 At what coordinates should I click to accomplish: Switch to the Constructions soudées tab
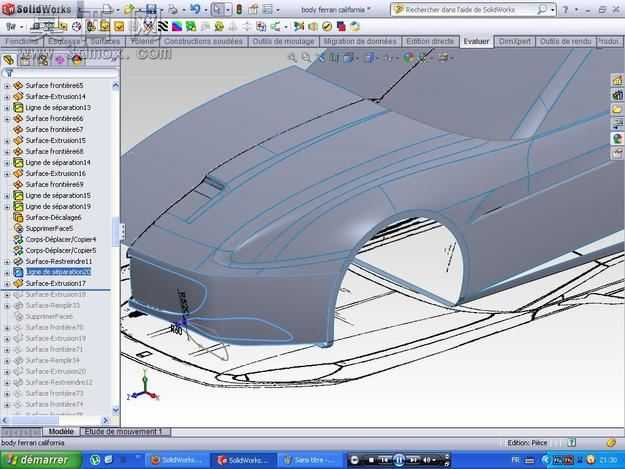[203, 41]
